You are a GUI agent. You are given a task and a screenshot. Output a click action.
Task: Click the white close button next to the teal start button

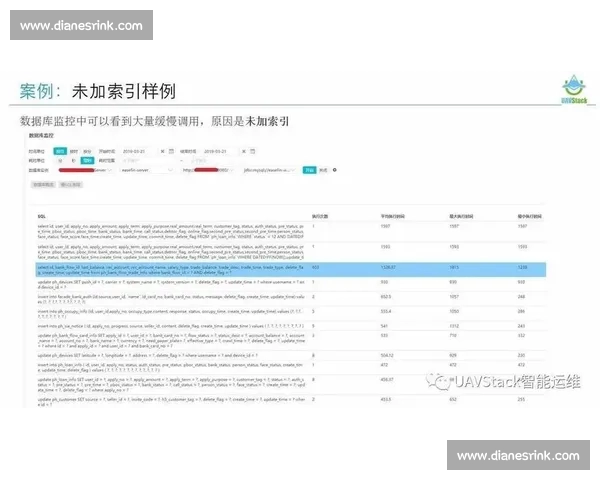click(x=323, y=170)
